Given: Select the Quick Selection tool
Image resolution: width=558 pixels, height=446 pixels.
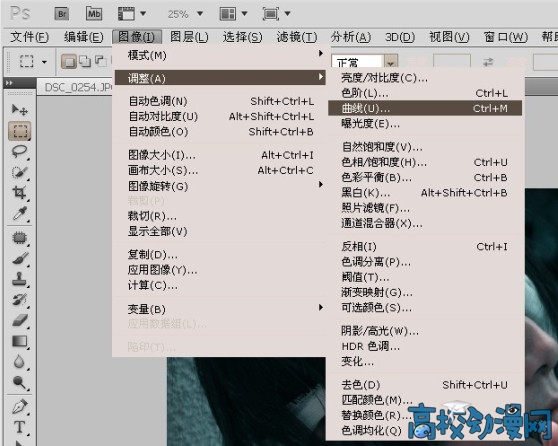Looking at the screenshot, I should tap(20, 172).
